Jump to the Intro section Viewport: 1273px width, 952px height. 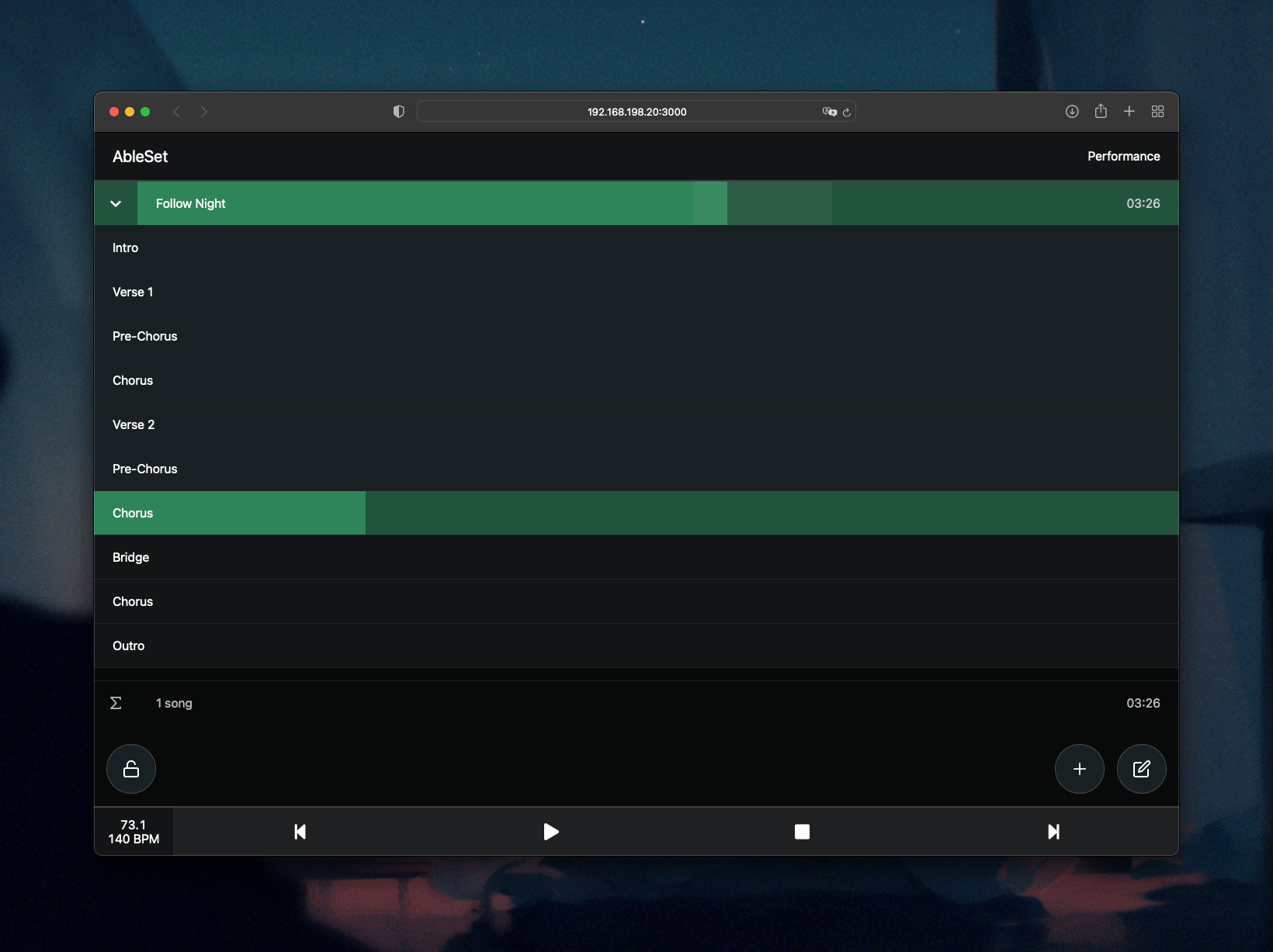tap(126, 248)
